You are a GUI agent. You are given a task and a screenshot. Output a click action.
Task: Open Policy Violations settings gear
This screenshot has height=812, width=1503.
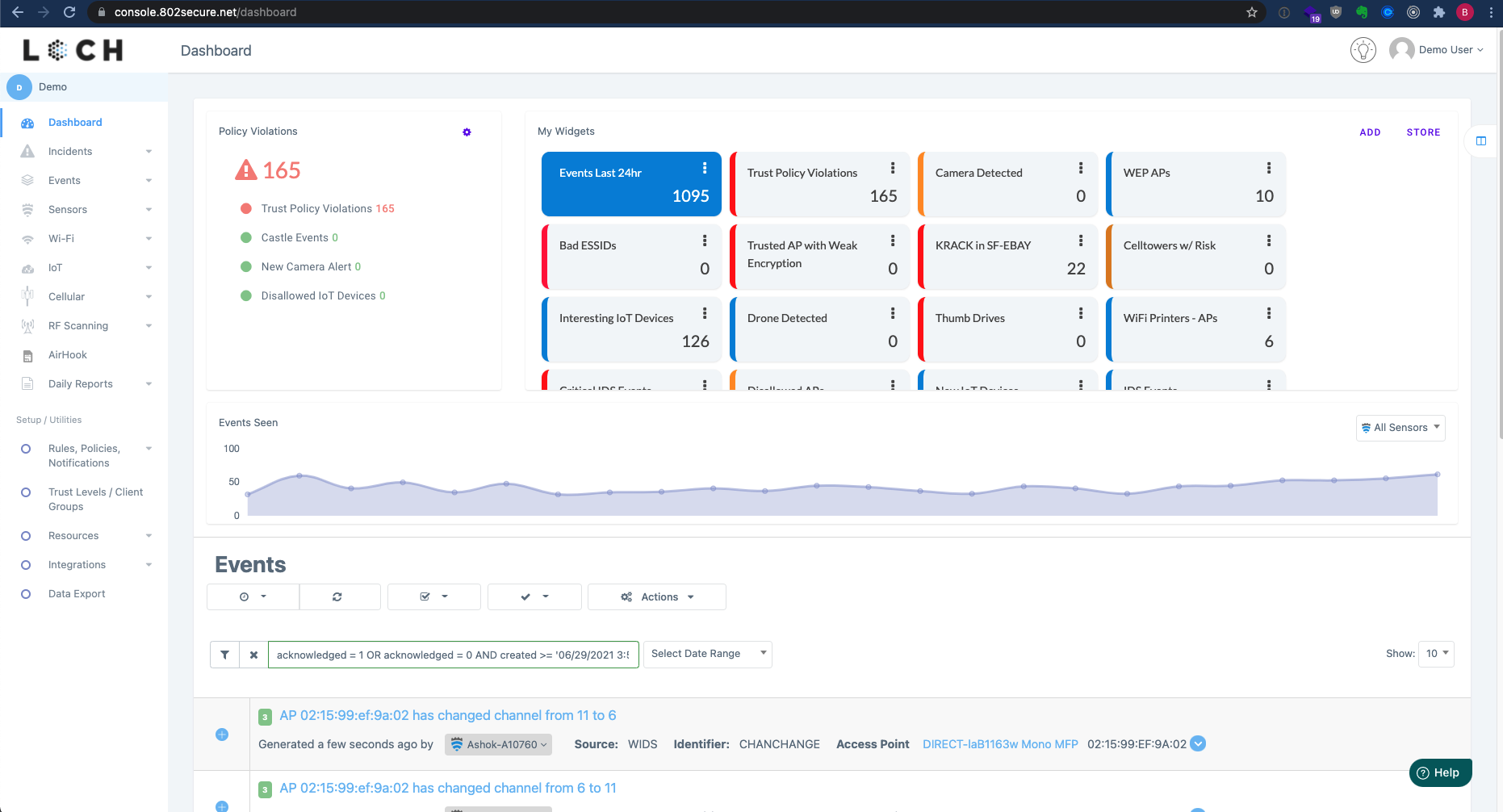pos(467,132)
